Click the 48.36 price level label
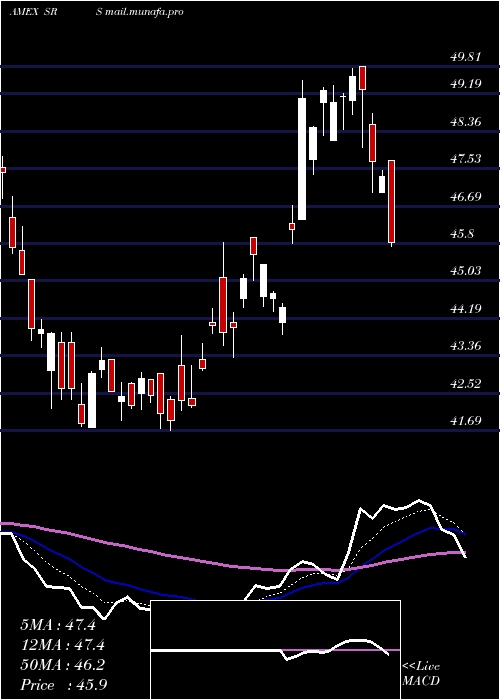This screenshot has height=700, width=500. [x=464, y=121]
